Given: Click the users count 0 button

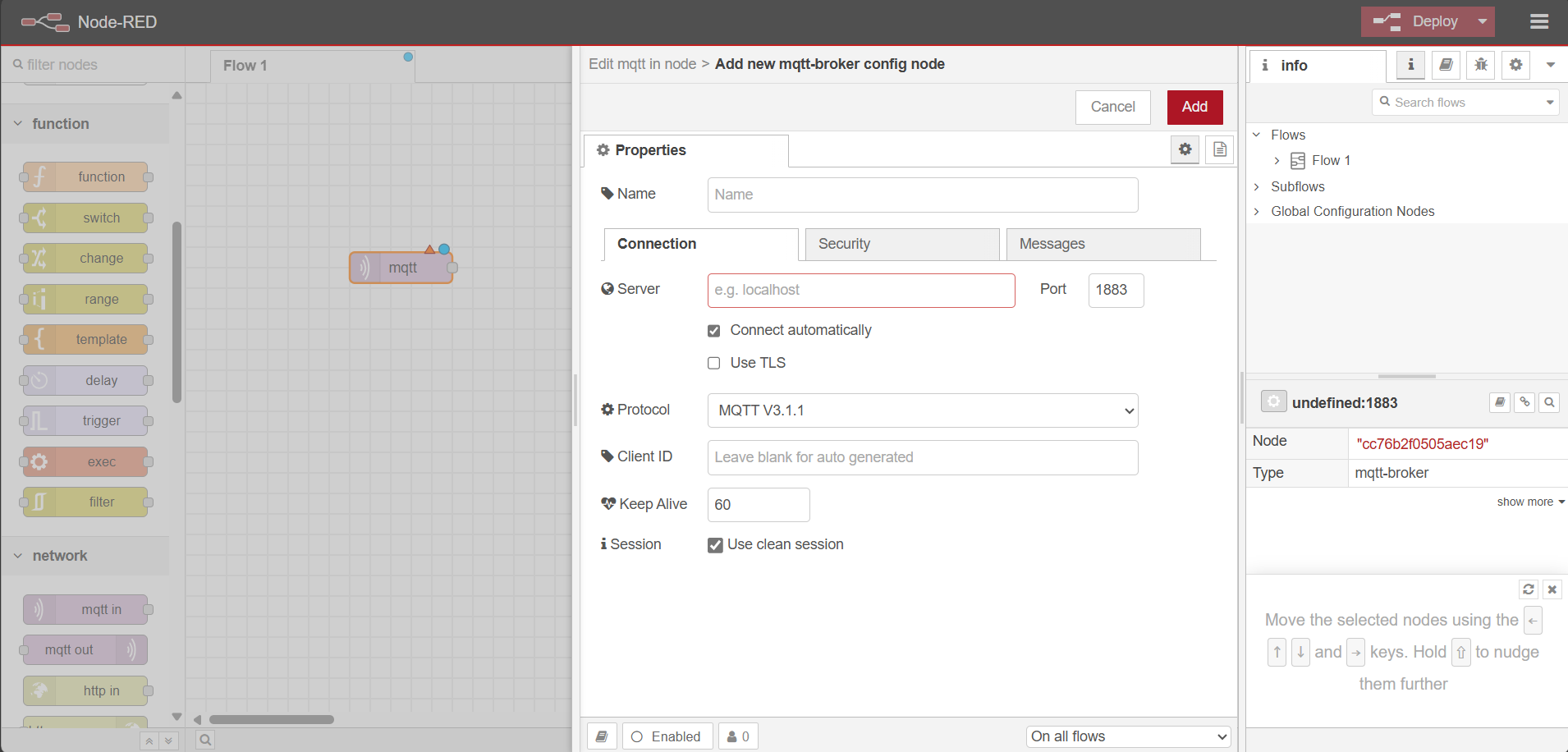Looking at the screenshot, I should click(x=738, y=736).
